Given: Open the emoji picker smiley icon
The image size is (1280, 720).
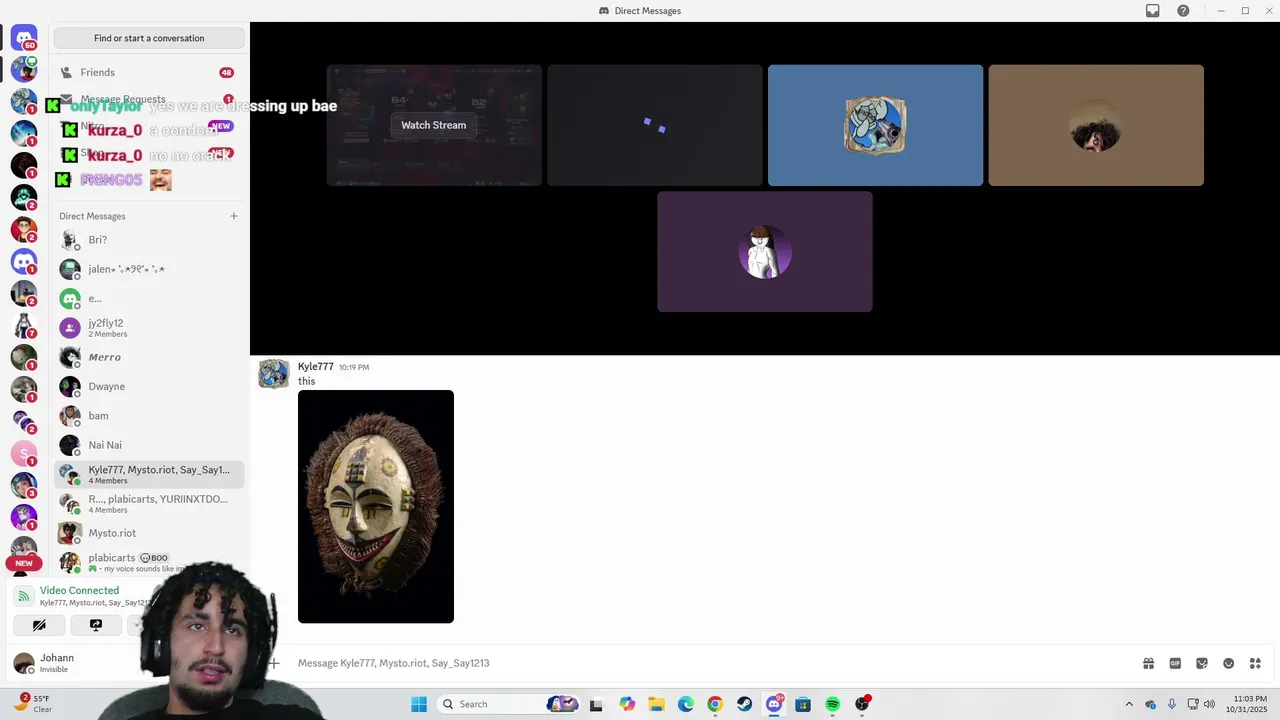Looking at the screenshot, I should (1229, 663).
